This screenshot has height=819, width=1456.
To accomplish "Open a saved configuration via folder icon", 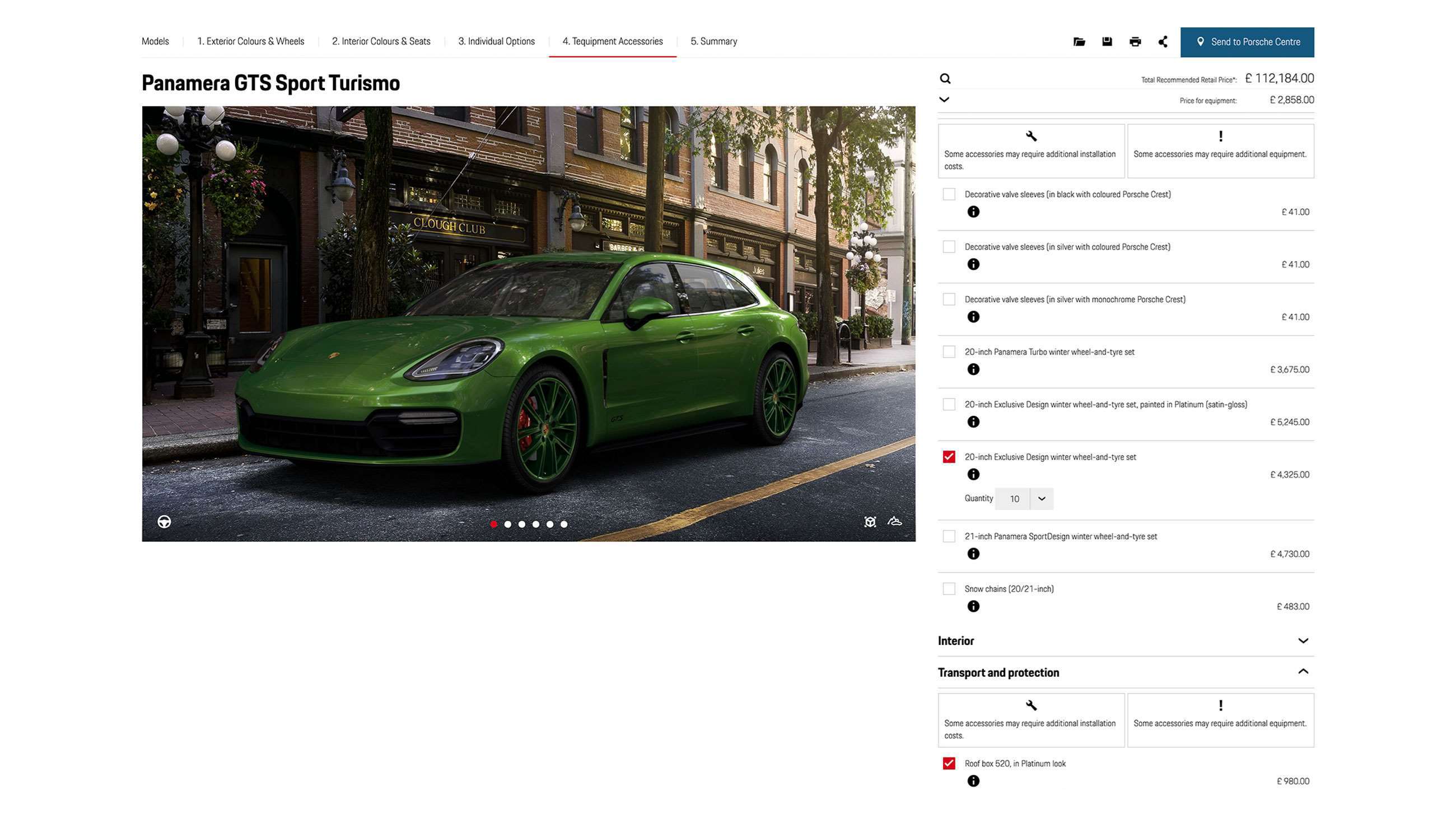I will [1079, 41].
